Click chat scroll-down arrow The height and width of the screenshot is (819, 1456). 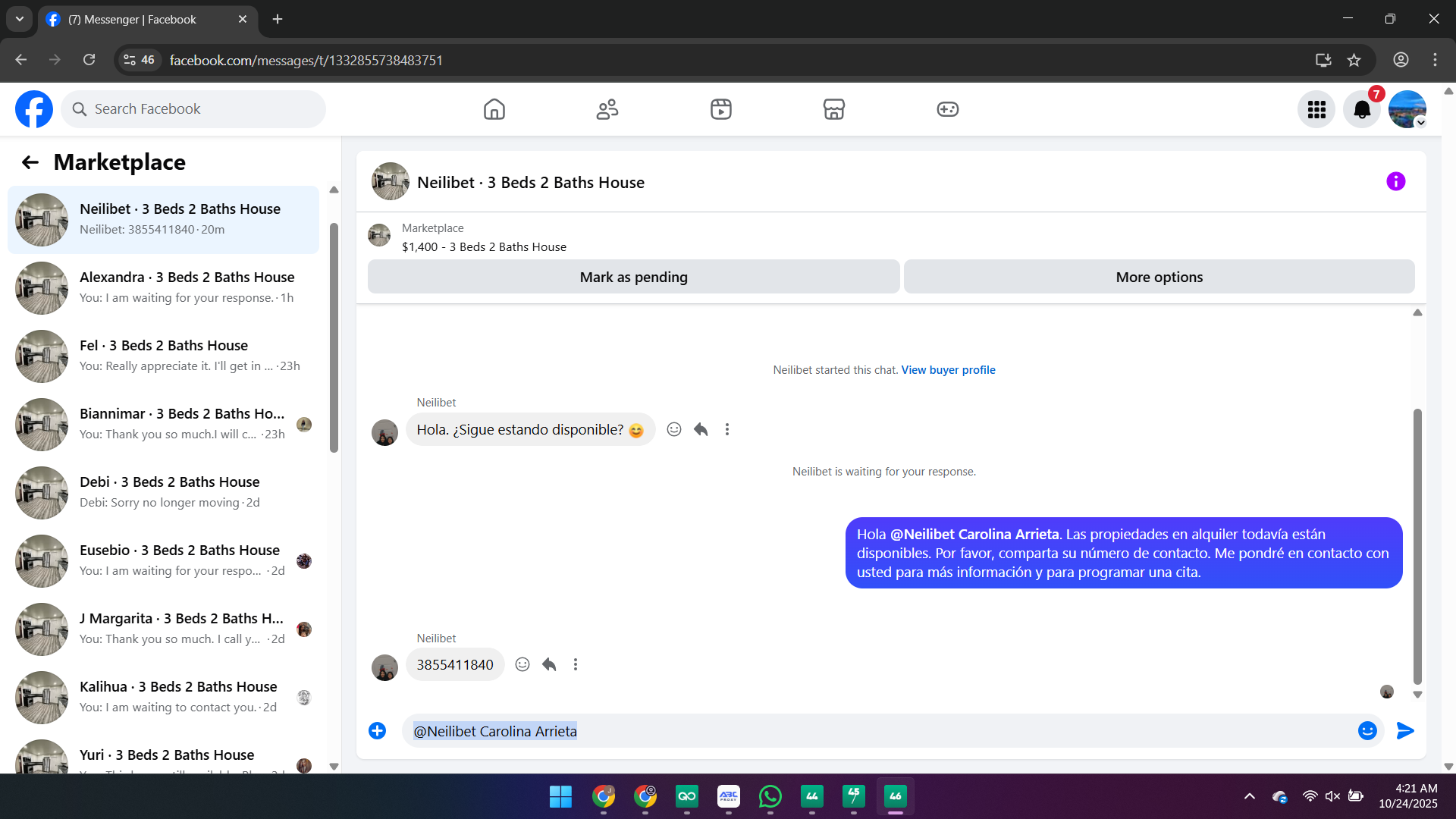click(1417, 695)
